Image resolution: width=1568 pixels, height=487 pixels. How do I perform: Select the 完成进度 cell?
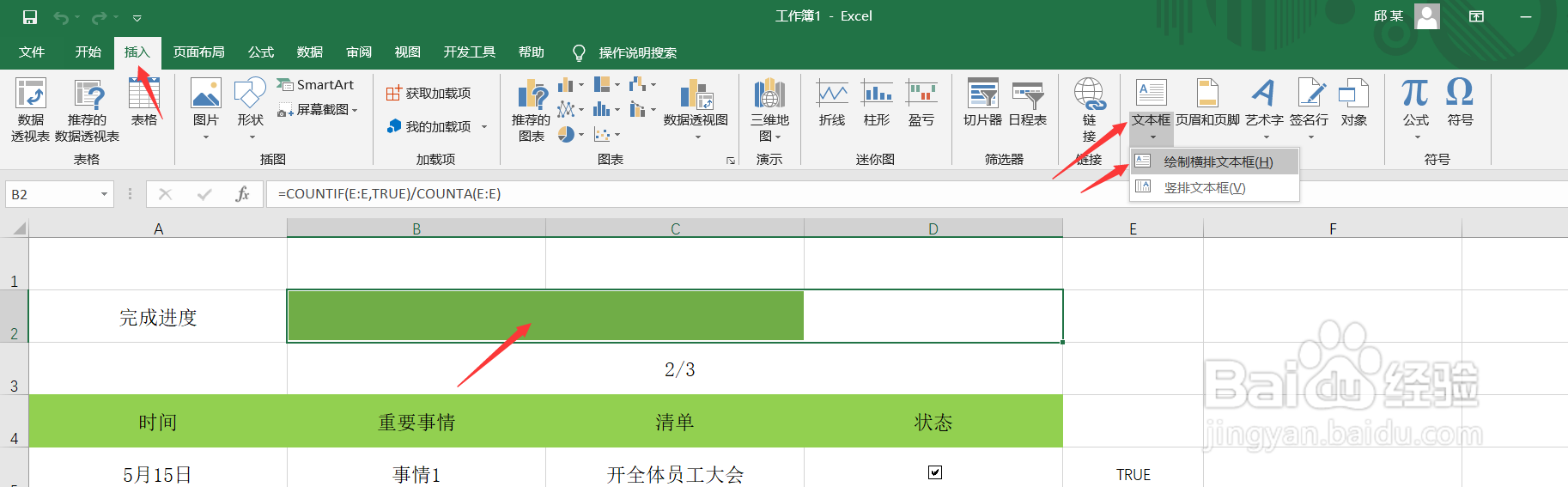pos(158,317)
